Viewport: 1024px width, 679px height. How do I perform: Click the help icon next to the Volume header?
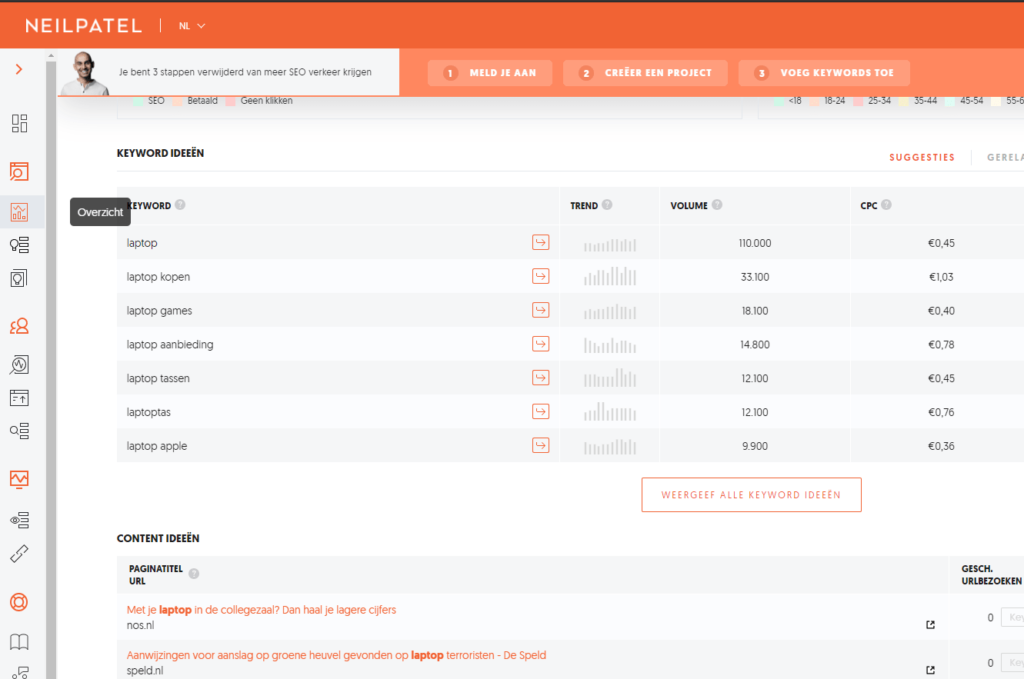click(x=717, y=205)
